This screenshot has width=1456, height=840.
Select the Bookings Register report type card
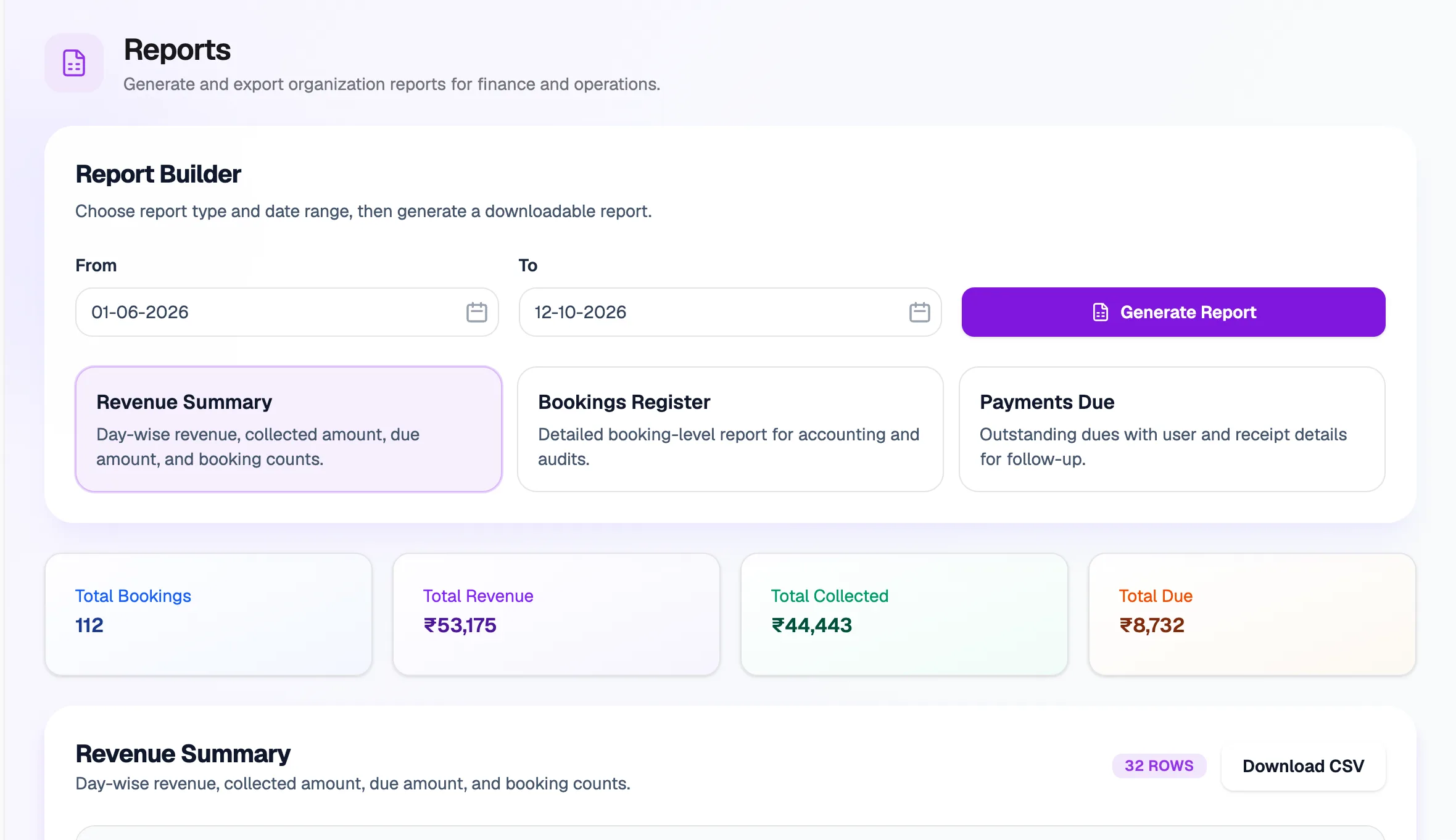point(730,429)
